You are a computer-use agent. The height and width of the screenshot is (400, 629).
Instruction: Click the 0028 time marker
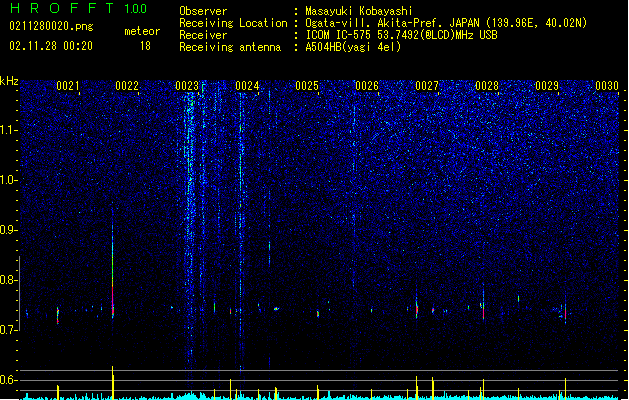pyautogui.click(x=487, y=86)
